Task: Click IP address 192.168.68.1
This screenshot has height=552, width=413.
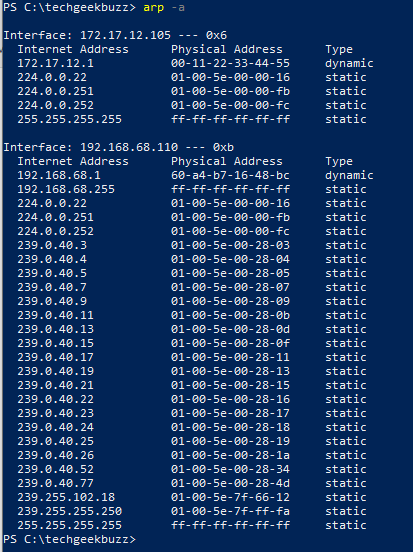Action: 59,175
